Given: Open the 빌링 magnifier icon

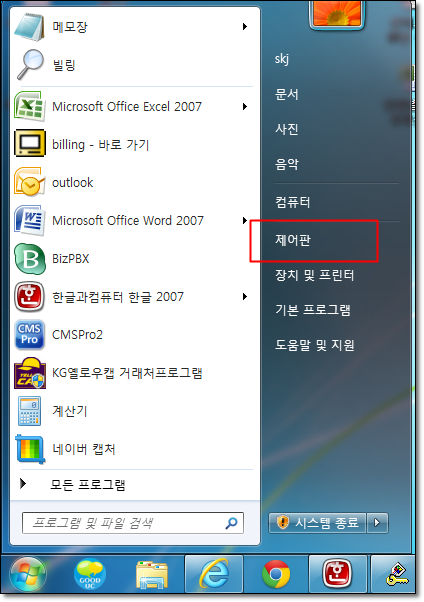Looking at the screenshot, I should tap(30, 64).
